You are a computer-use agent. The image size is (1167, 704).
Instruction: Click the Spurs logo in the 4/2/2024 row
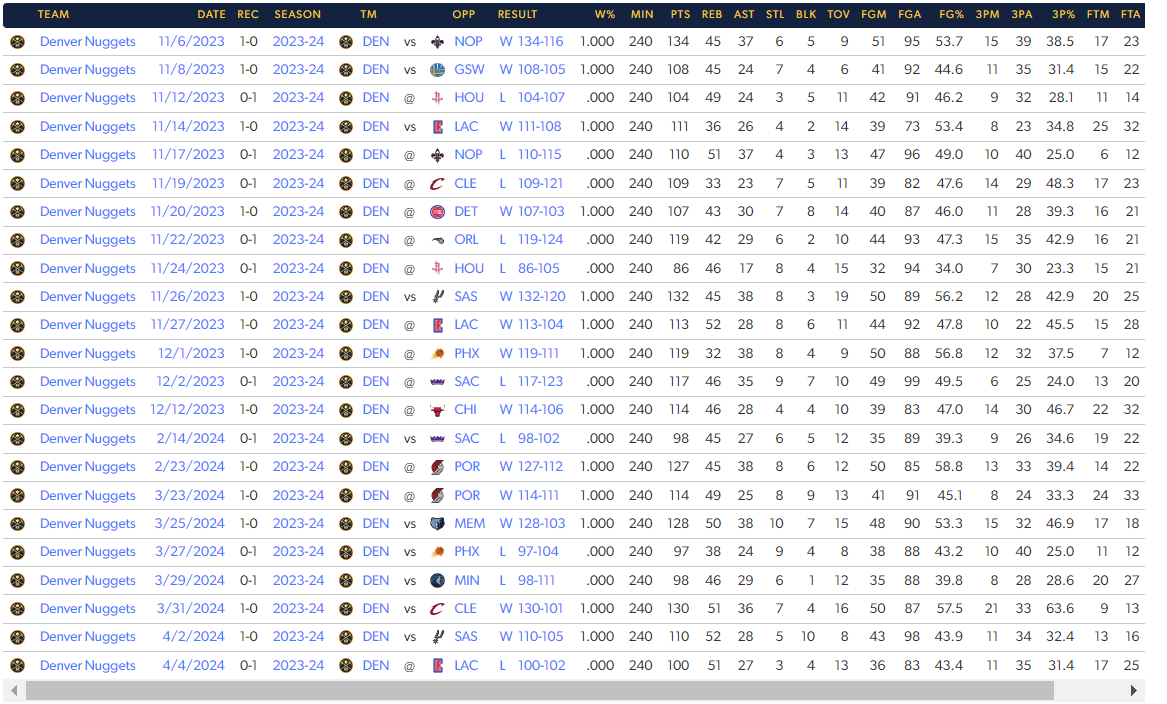point(438,637)
